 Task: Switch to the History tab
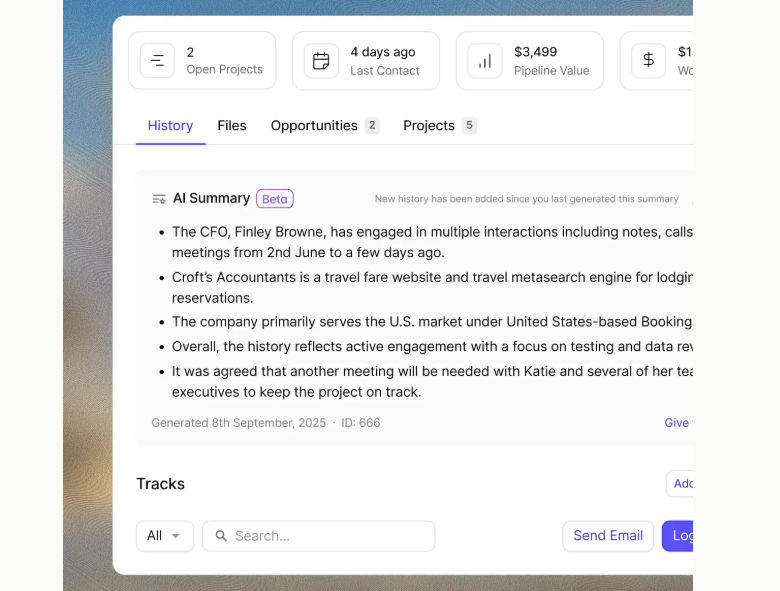click(x=170, y=125)
